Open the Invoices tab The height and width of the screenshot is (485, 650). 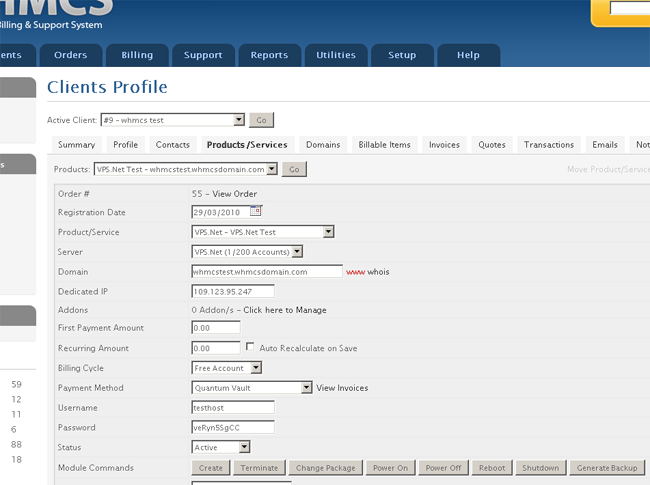(444, 145)
